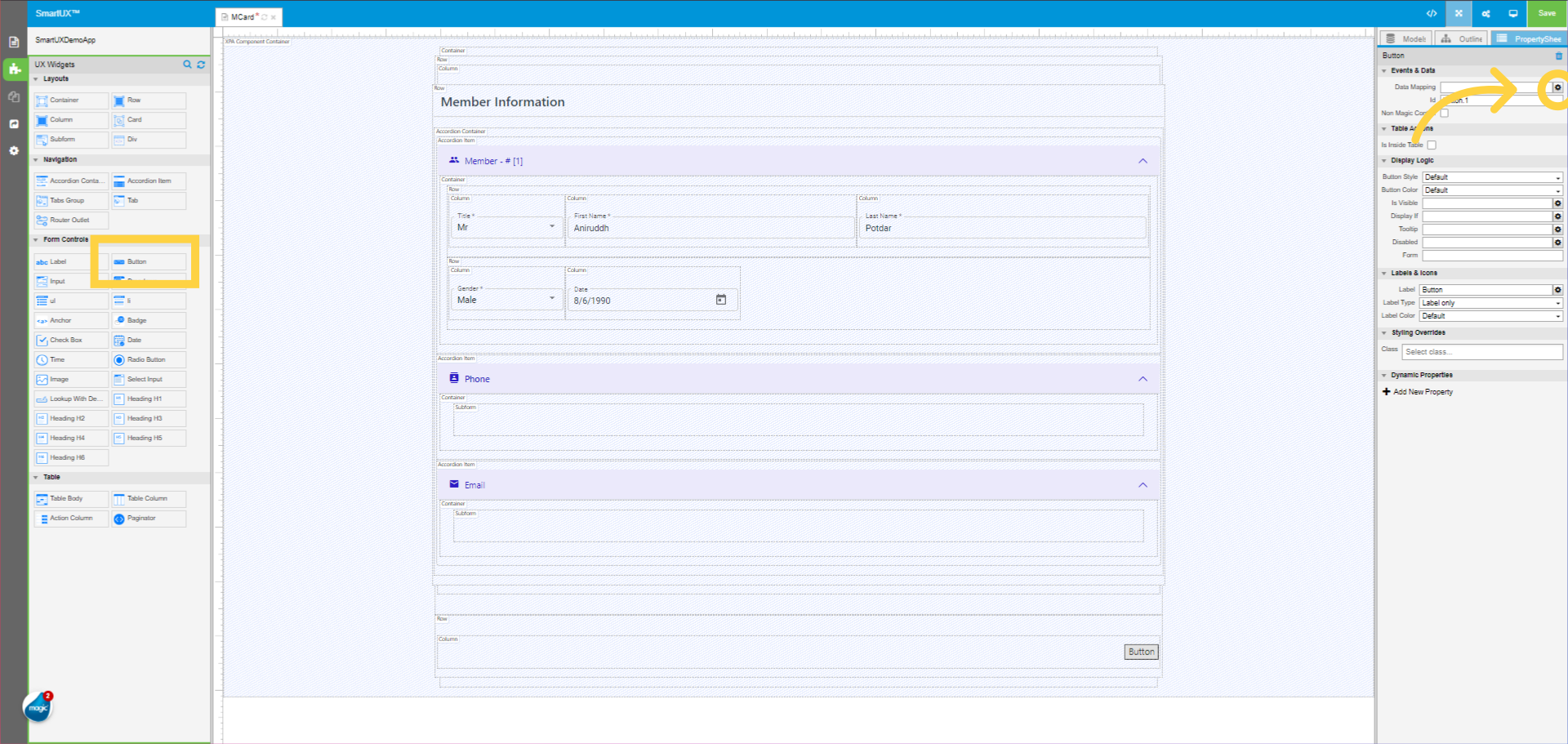Open Data Mapping via its gear icon
The image size is (1568, 744).
(1557, 87)
